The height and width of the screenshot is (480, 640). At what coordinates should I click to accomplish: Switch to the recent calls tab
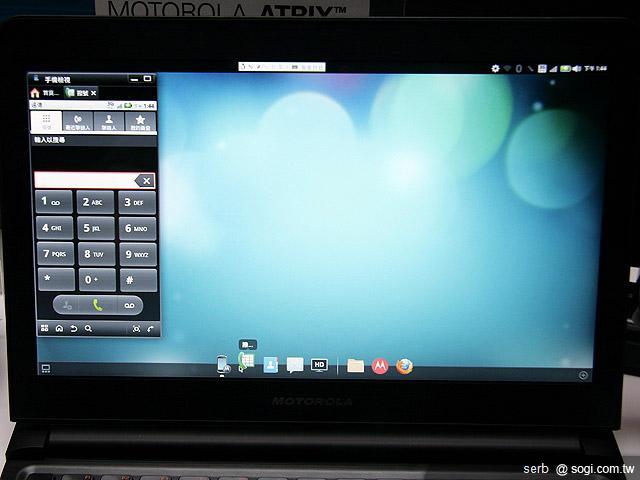[78, 122]
